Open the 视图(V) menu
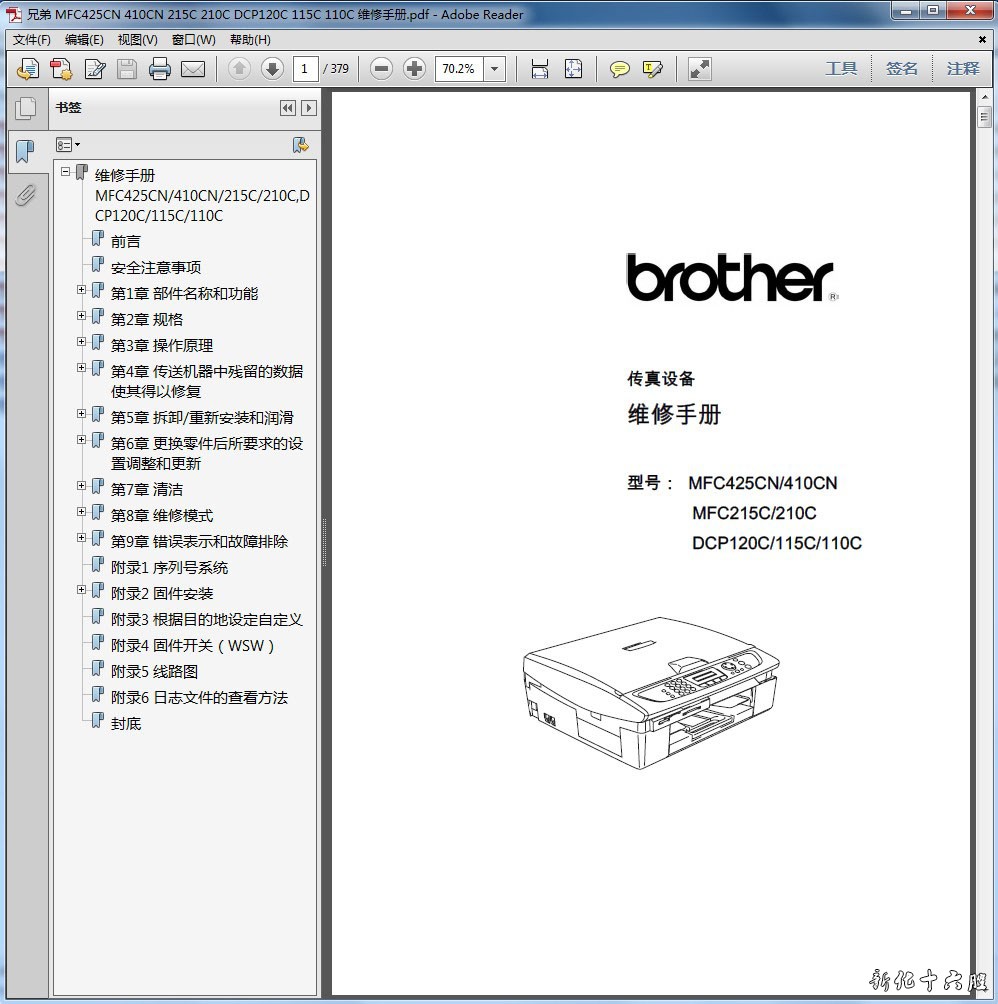The width and height of the screenshot is (998, 1004). click(137, 40)
